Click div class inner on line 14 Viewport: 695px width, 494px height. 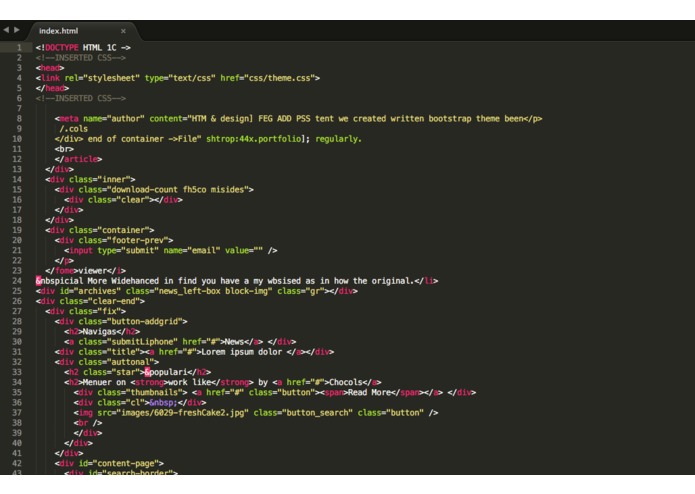pos(90,179)
